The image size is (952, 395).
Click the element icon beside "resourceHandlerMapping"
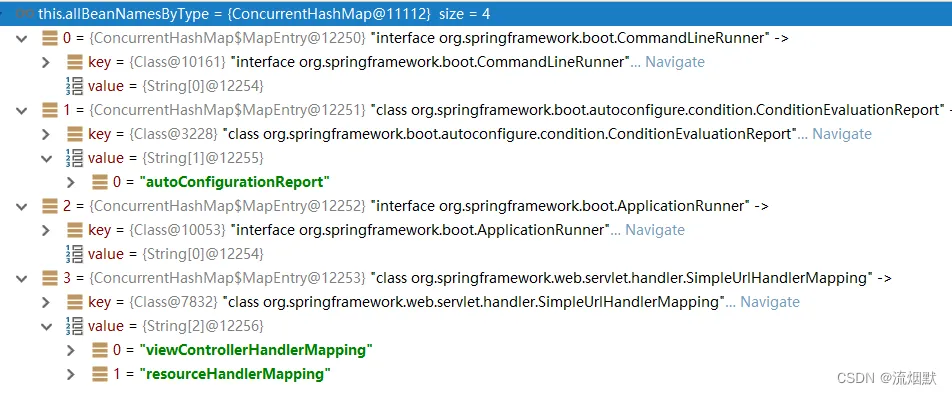coord(100,374)
